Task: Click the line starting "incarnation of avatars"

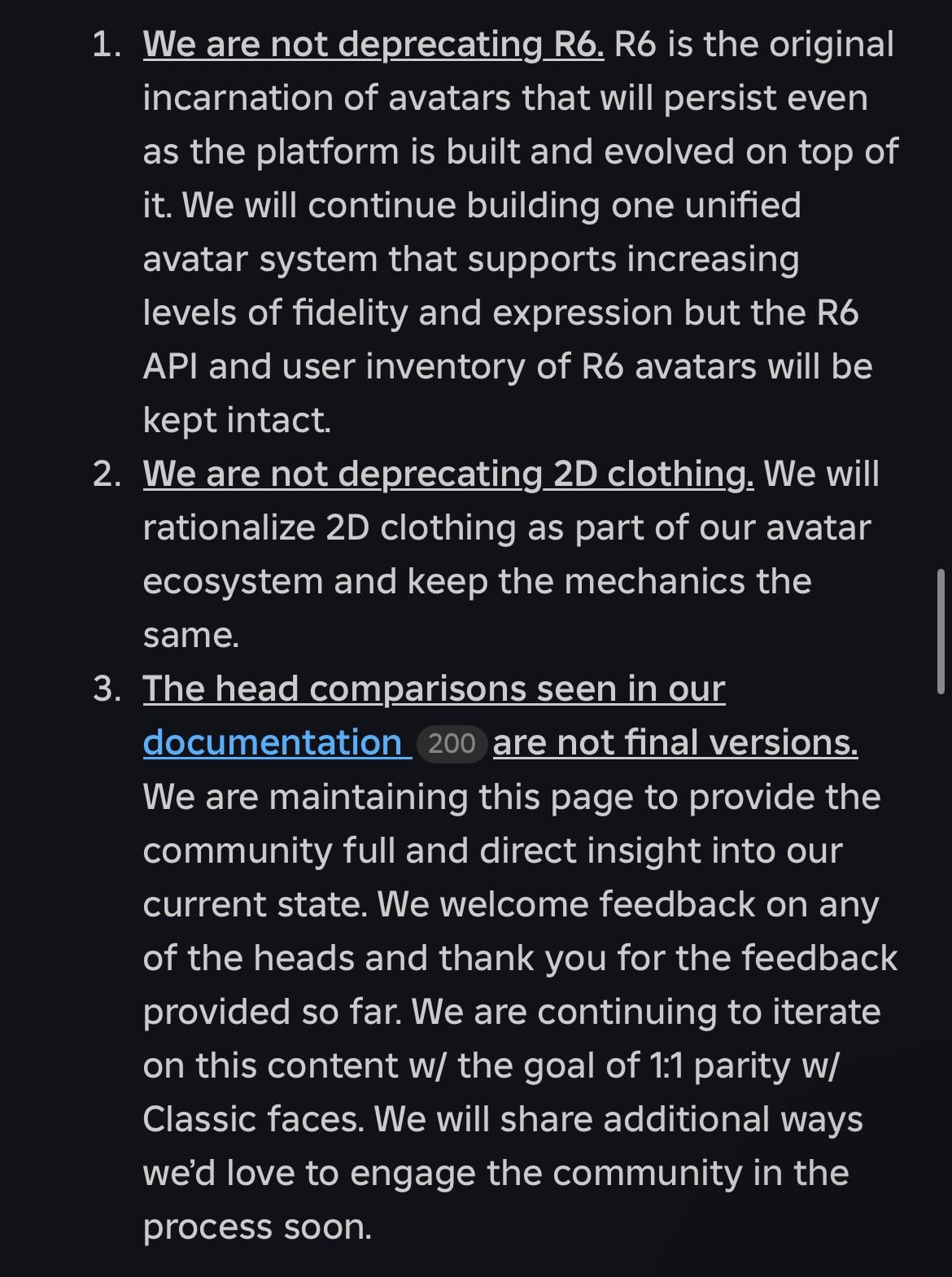Action: 504,98
